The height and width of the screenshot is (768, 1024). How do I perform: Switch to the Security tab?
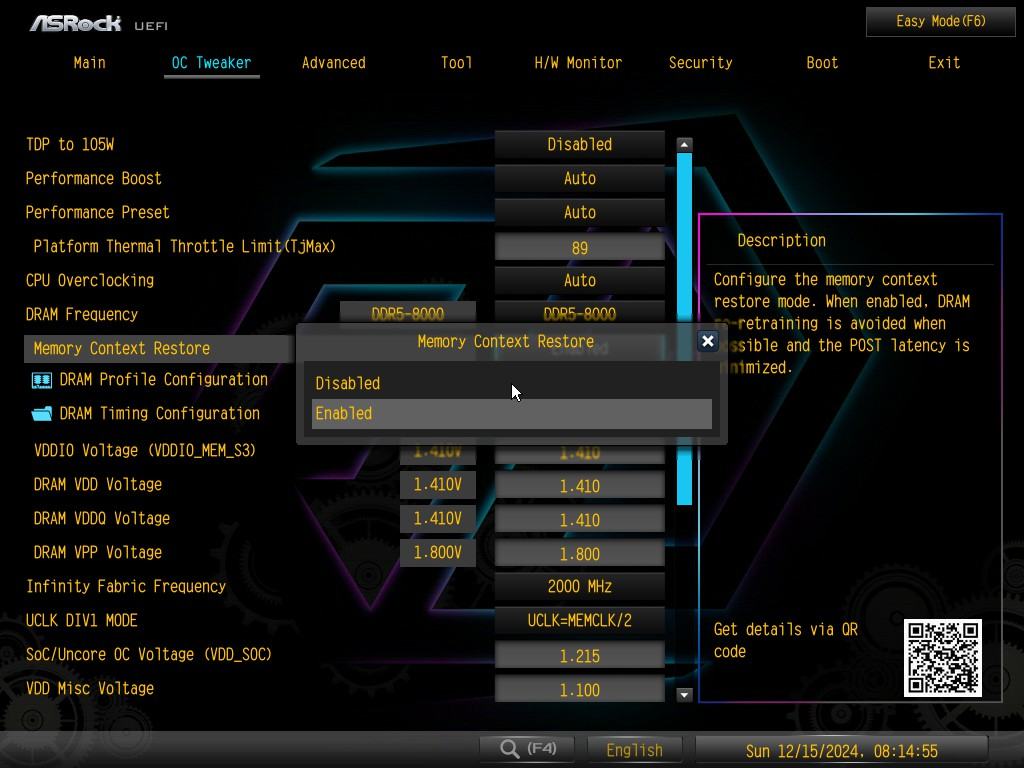pos(700,63)
